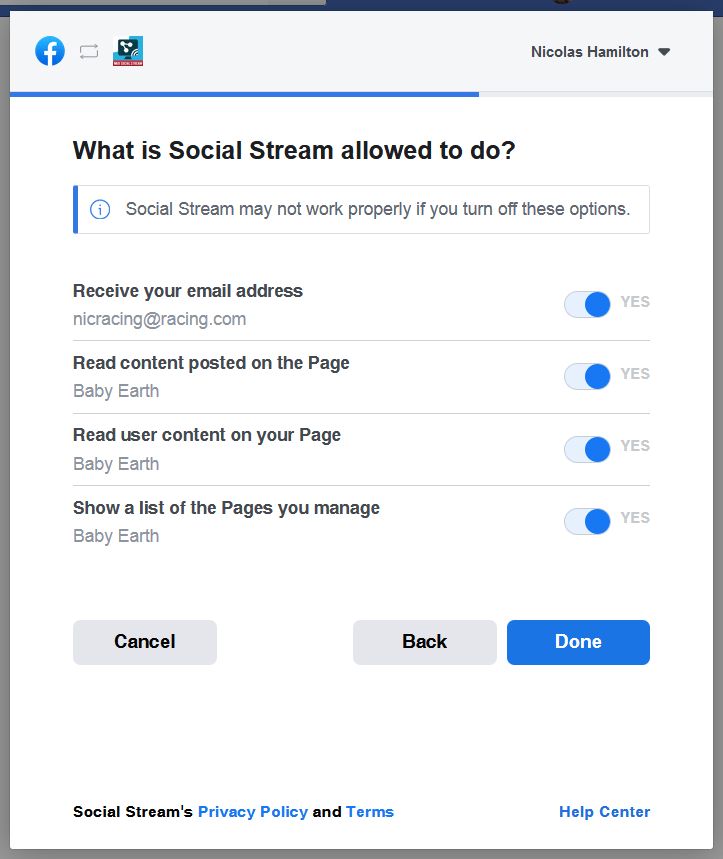Confirm permissions with the Done button

[578, 642]
